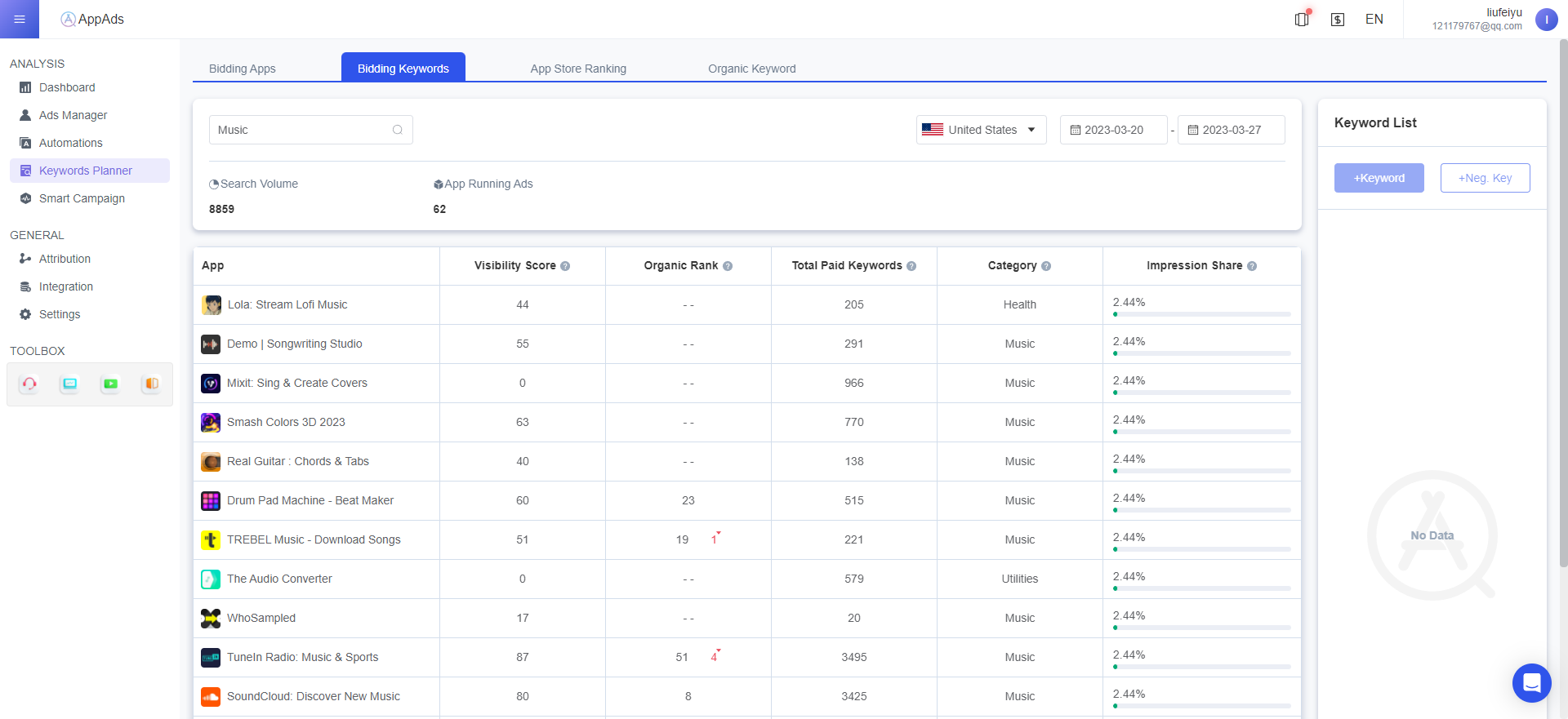This screenshot has width=1568, height=719.
Task: Click the dollar billing icon in header
Action: pos(1338,20)
